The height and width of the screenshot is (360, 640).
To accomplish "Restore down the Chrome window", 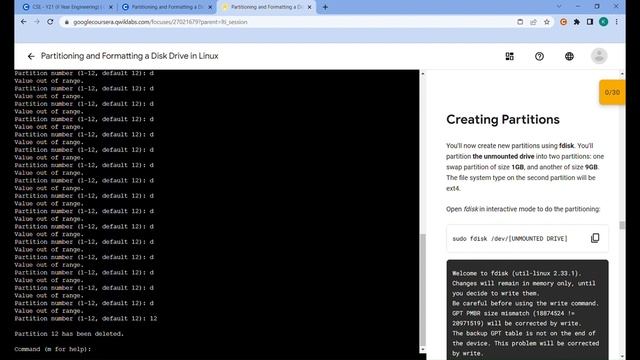I will (x=597, y=7).
